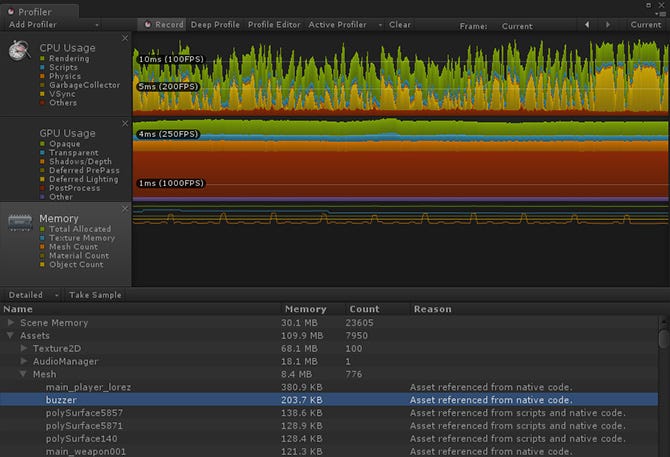Collapse the Assets tree item
The height and width of the screenshot is (457, 670).
pyautogui.click(x=11, y=336)
